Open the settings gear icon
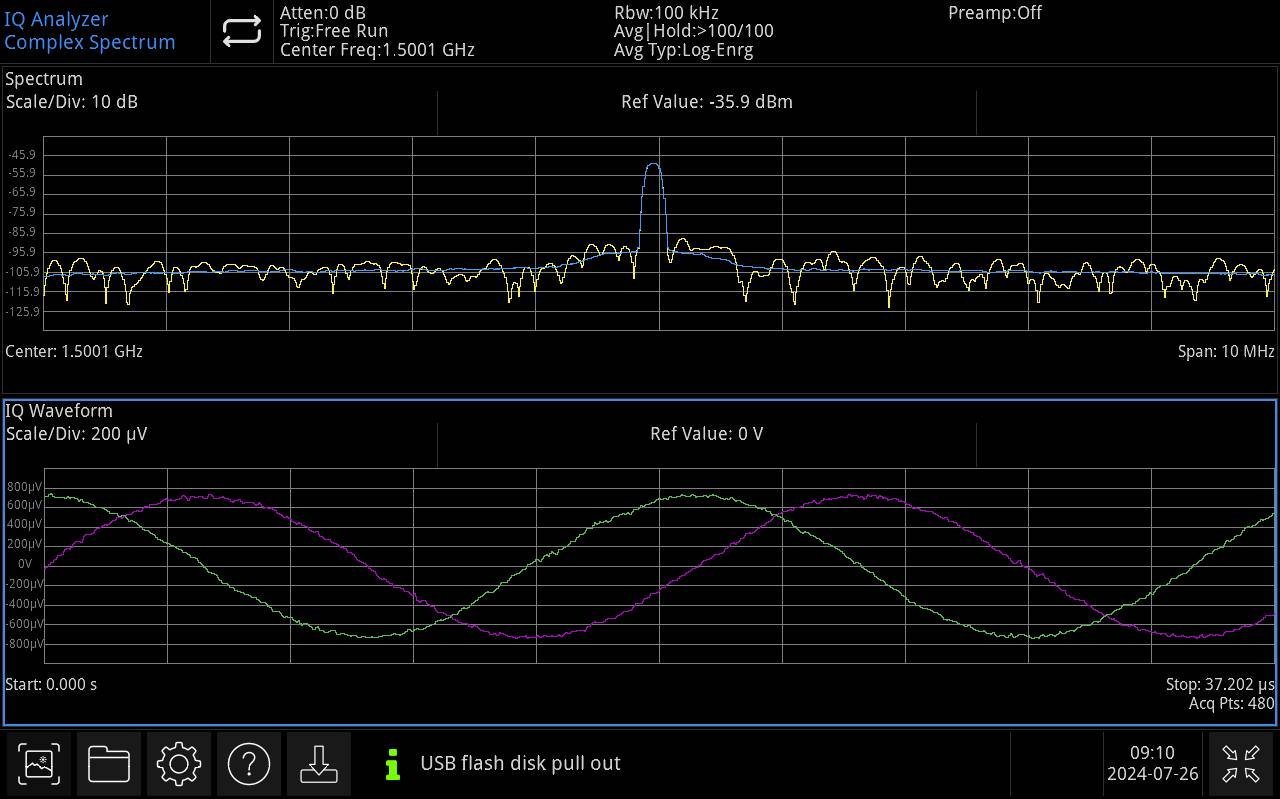This screenshot has width=1280, height=799. click(178, 763)
